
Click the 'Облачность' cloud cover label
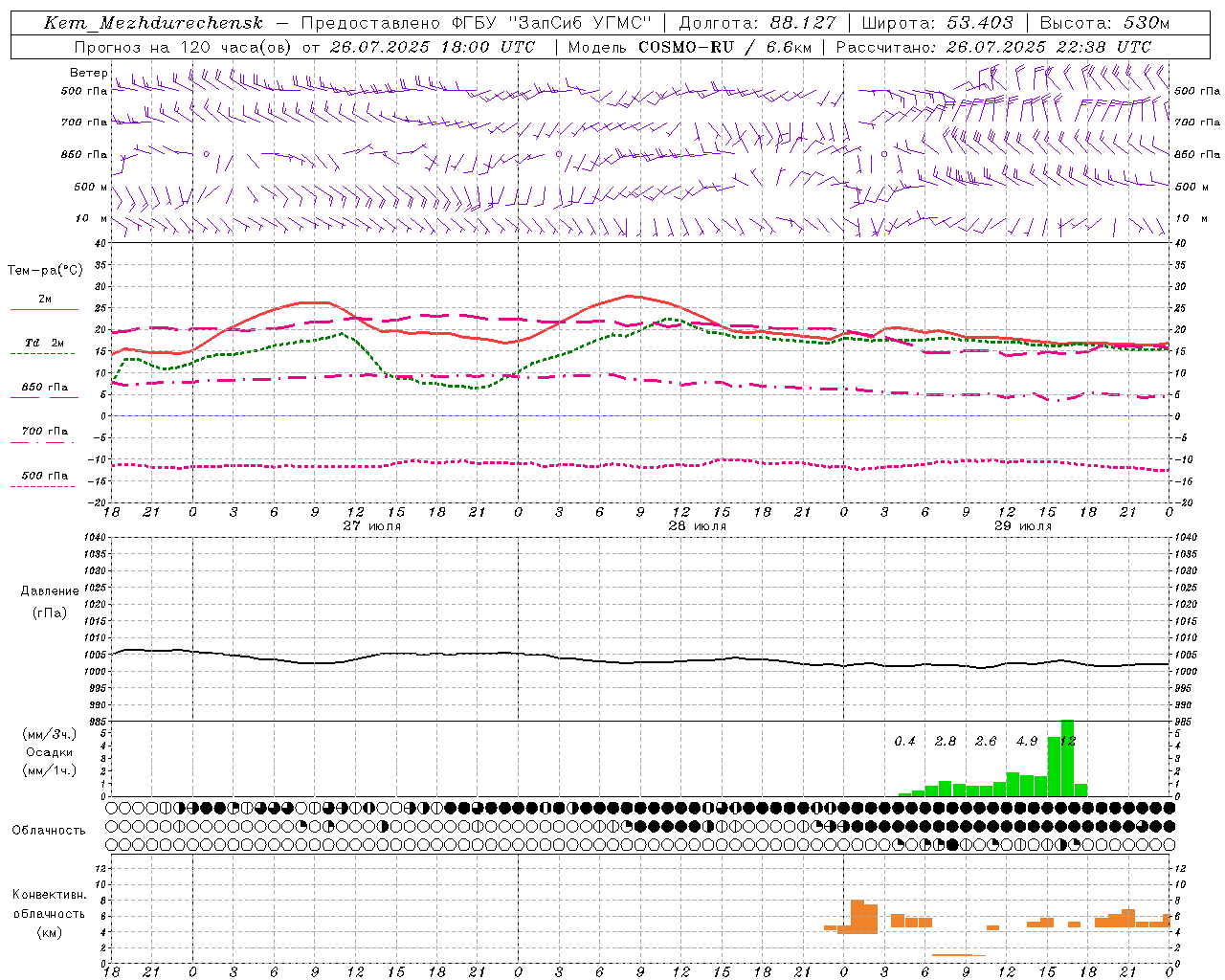[x=49, y=831]
